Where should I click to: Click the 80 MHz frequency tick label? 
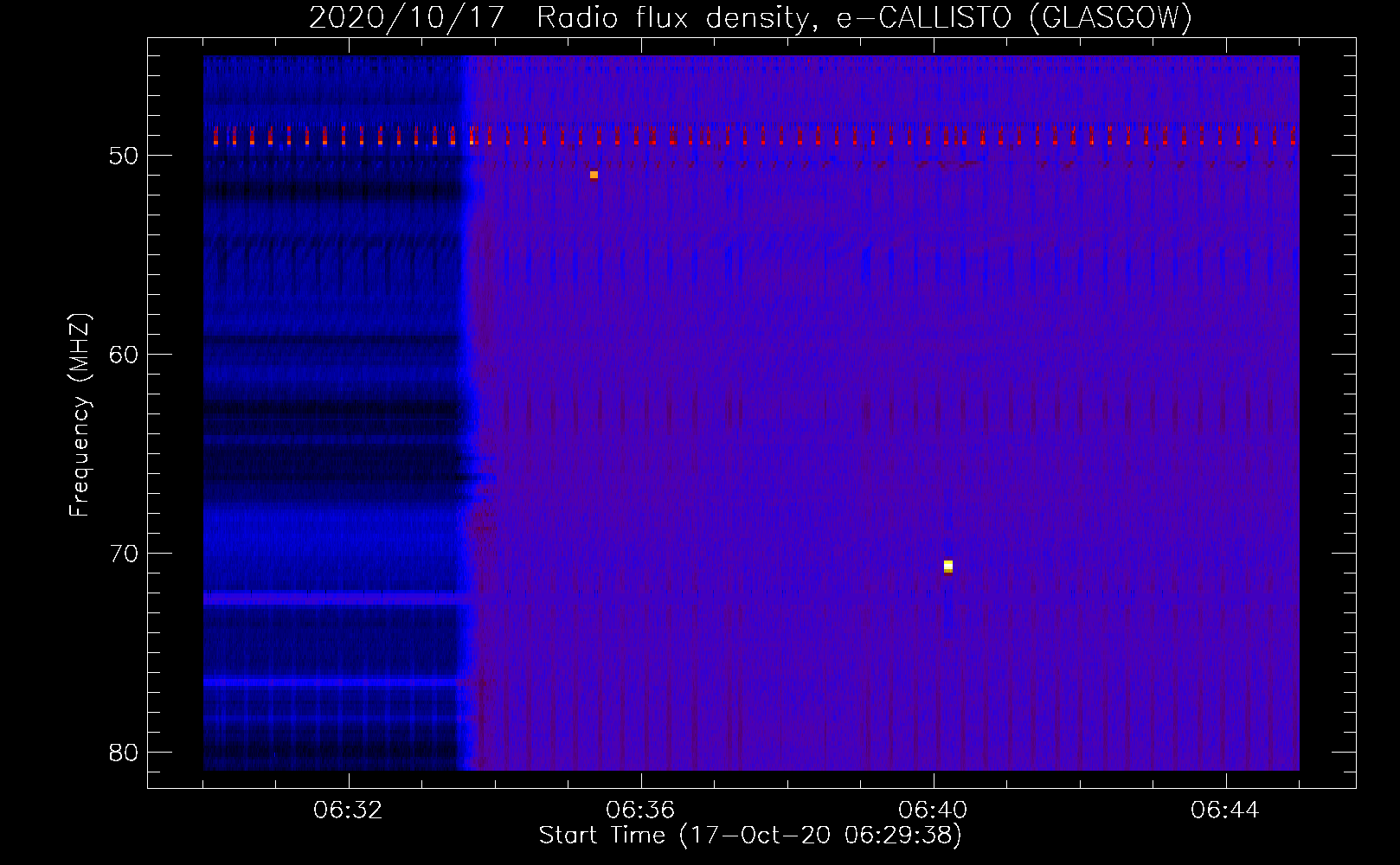[124, 753]
